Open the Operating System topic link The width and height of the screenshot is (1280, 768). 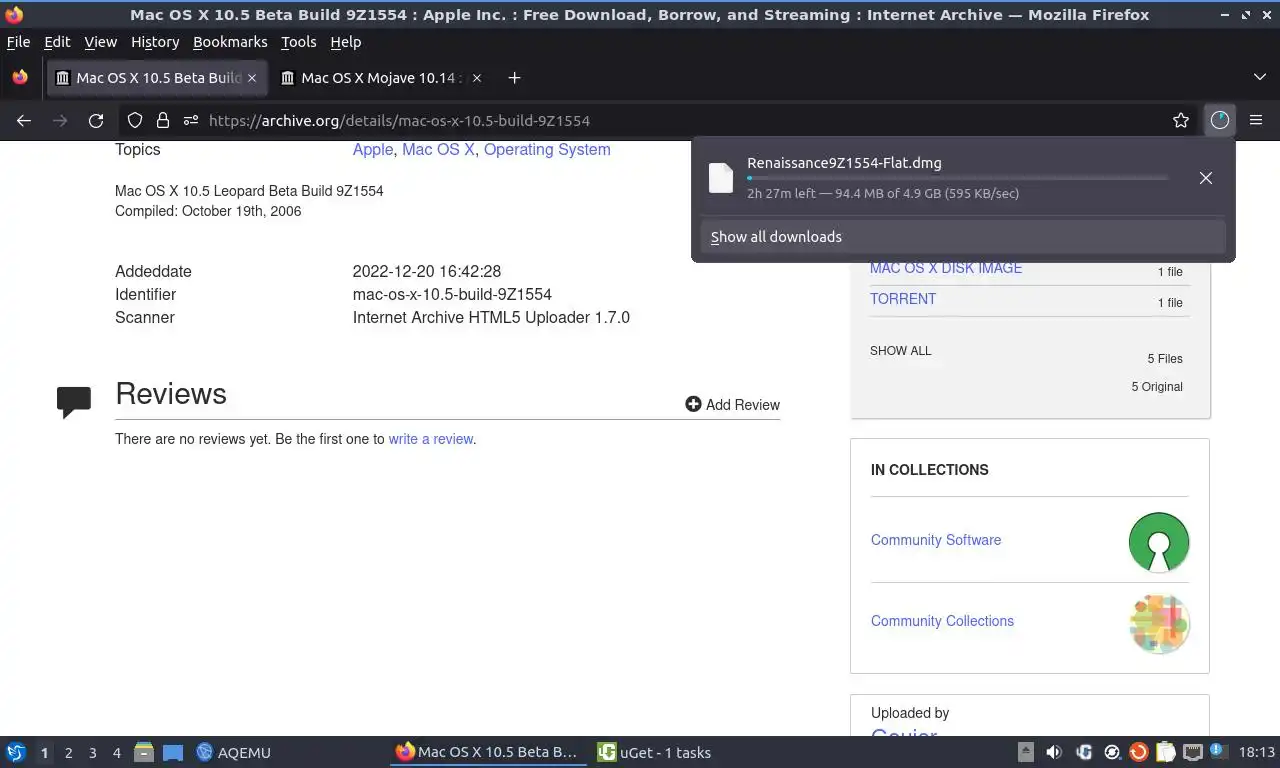click(547, 149)
